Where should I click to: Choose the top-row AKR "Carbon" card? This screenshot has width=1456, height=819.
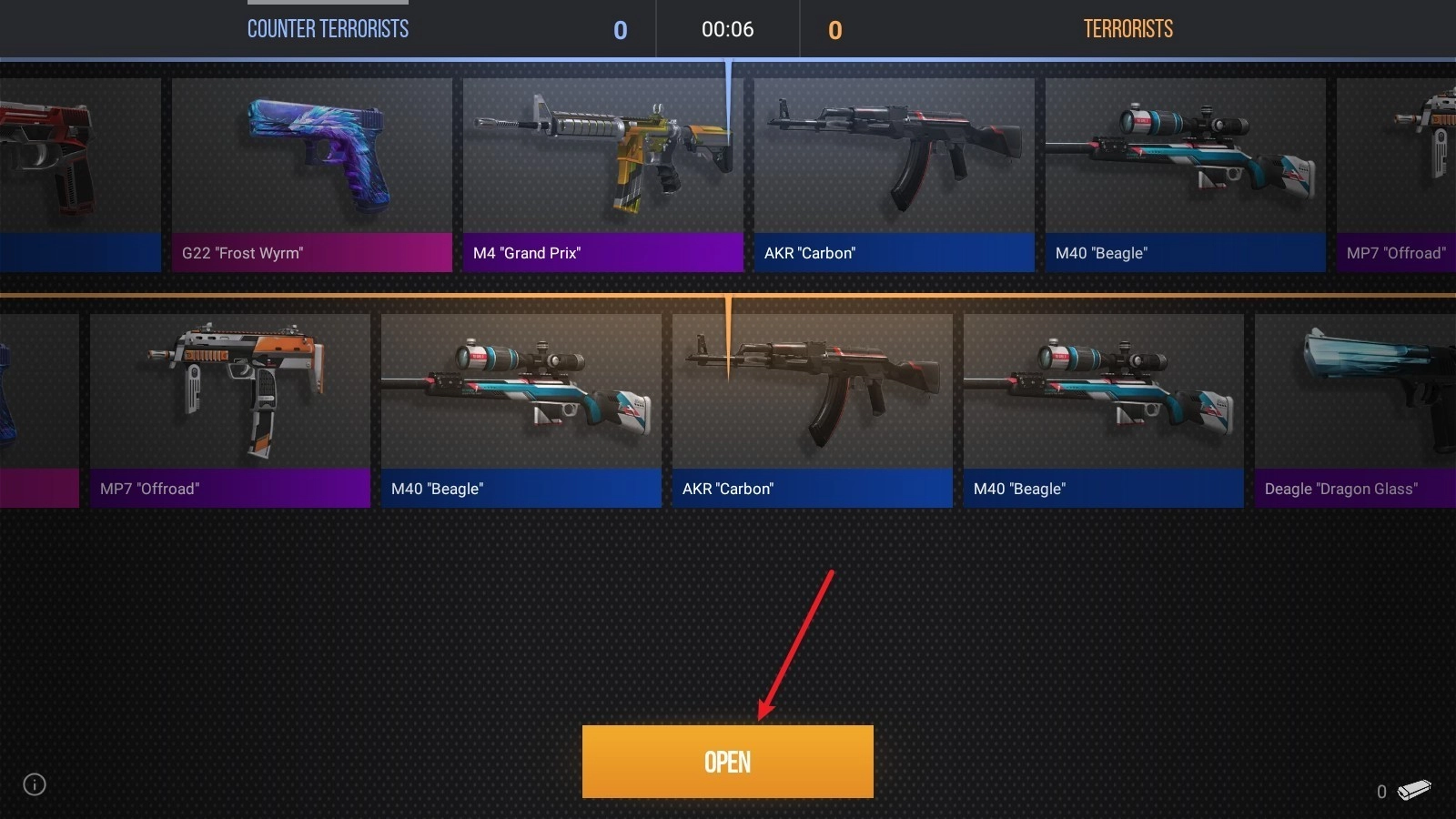click(895, 175)
